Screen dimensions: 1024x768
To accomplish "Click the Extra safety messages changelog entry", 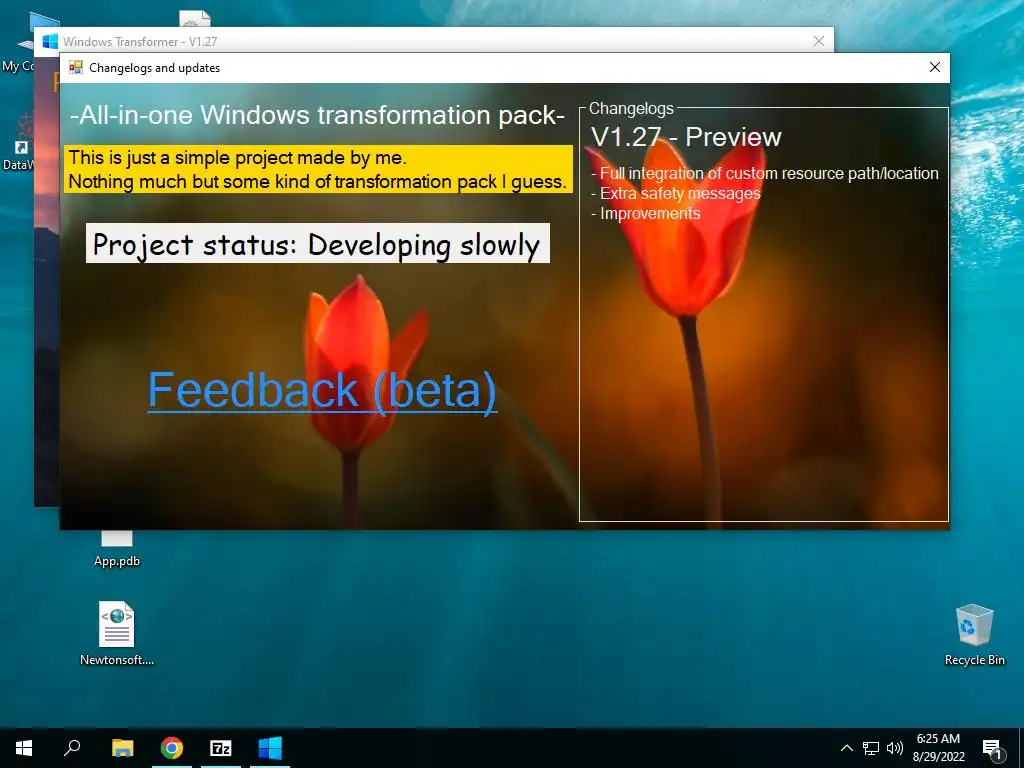I will click(x=676, y=194).
